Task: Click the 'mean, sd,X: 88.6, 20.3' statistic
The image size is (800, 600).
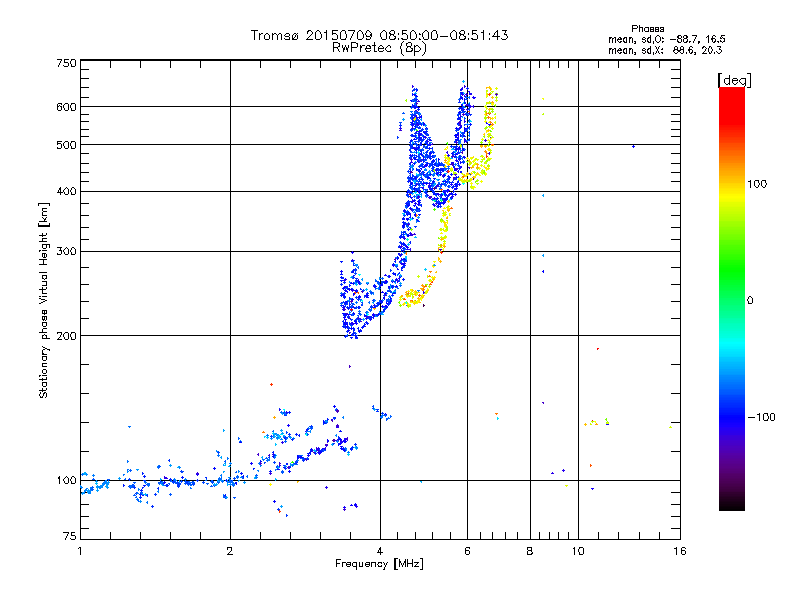Action: tap(665, 50)
